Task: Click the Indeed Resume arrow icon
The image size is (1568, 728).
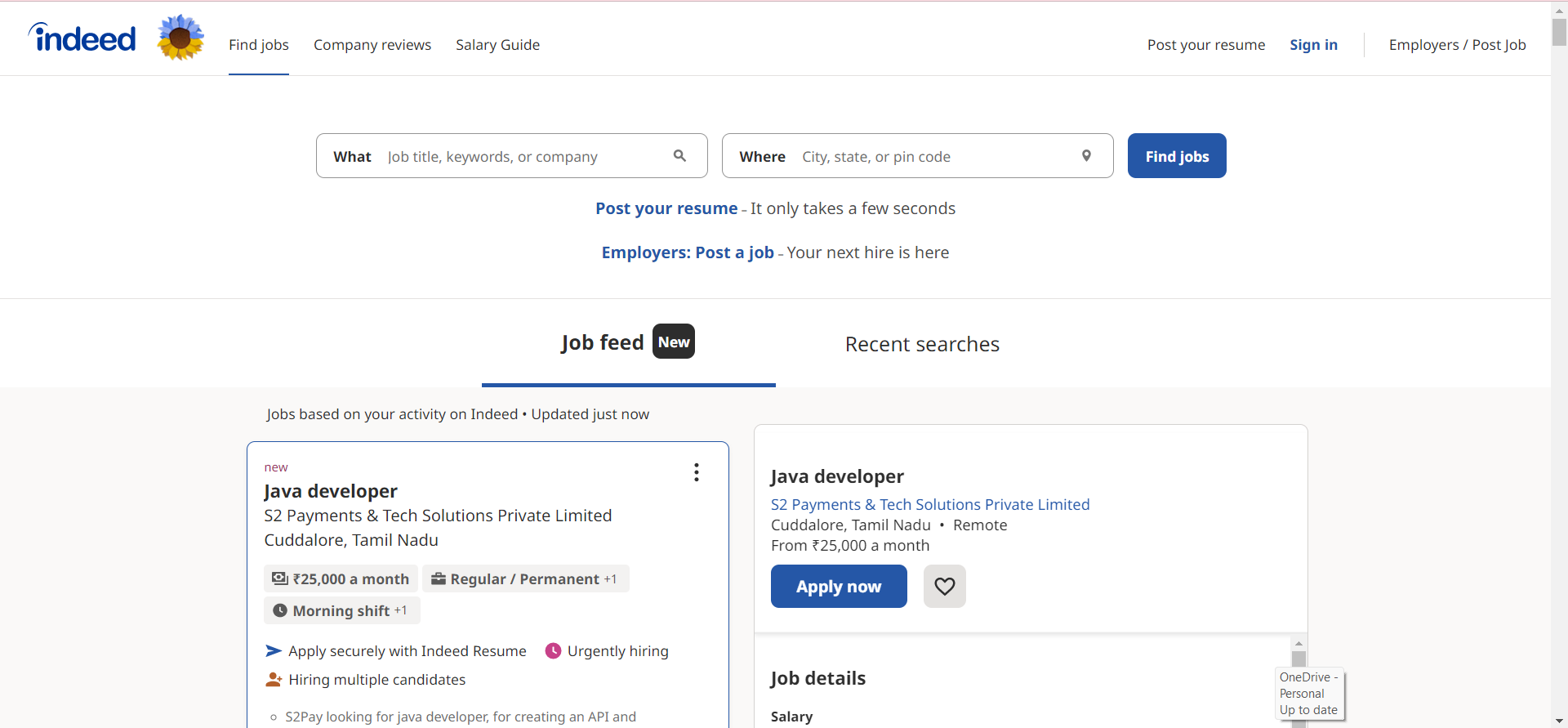Action: pyautogui.click(x=274, y=651)
